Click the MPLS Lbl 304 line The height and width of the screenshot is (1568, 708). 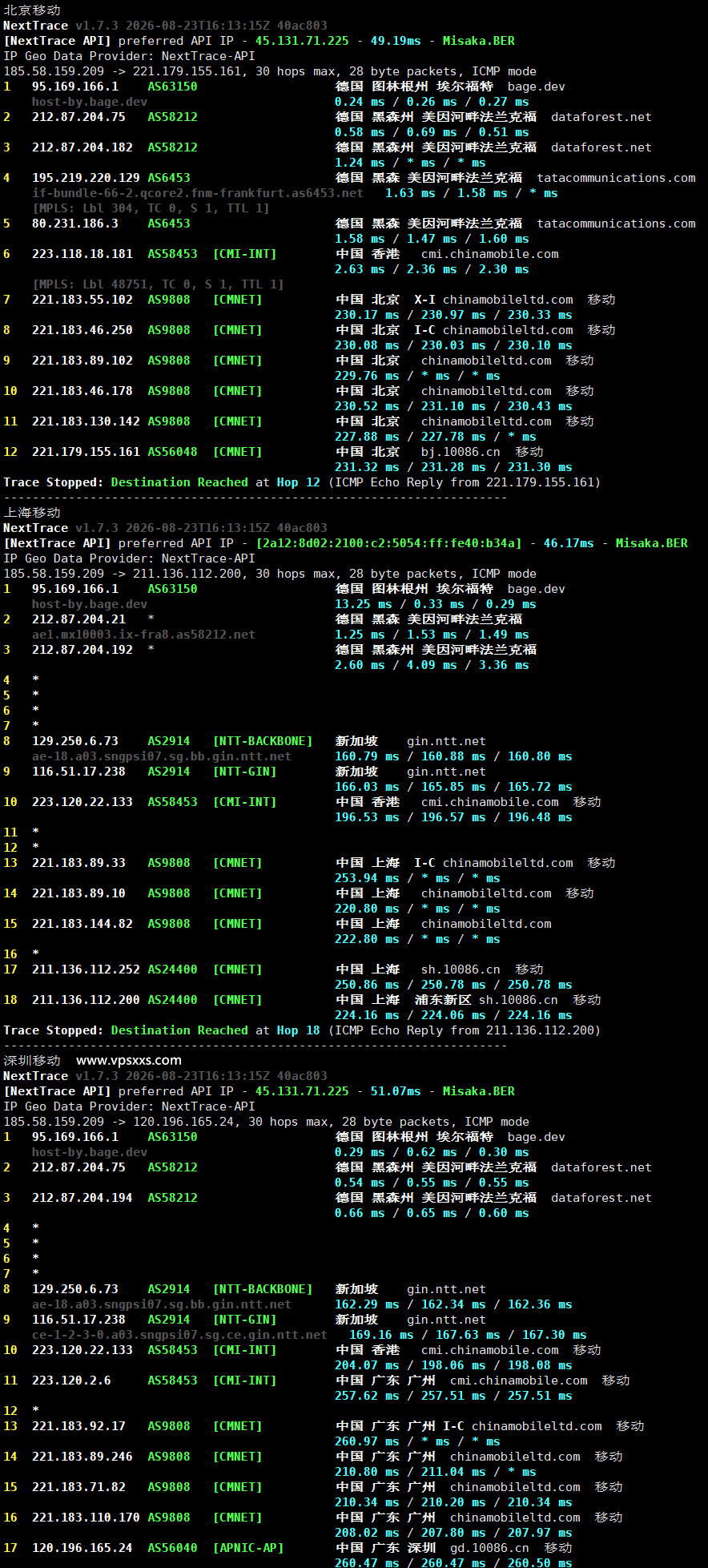click(151, 208)
